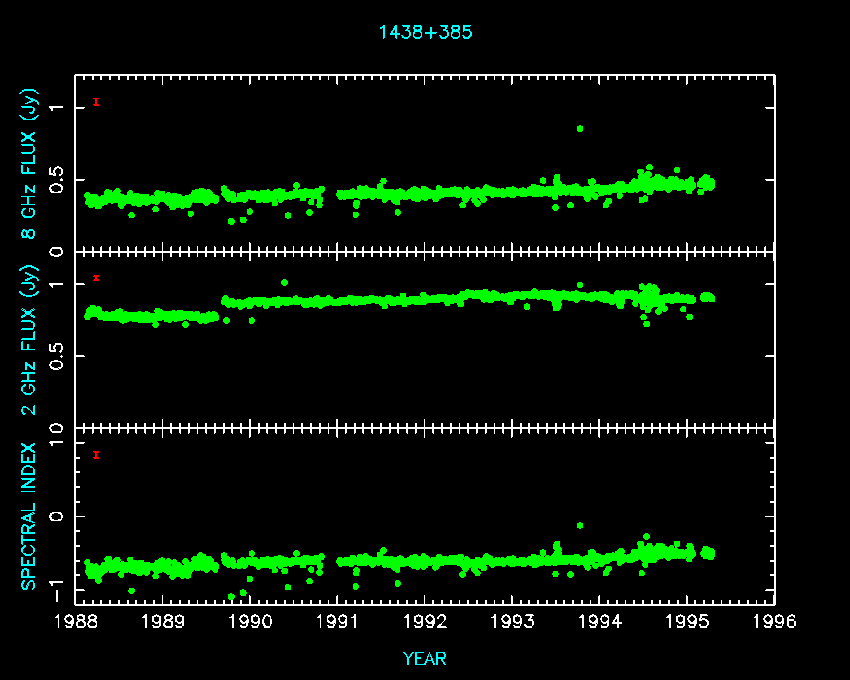Select the 1989 year tick label

point(163,622)
